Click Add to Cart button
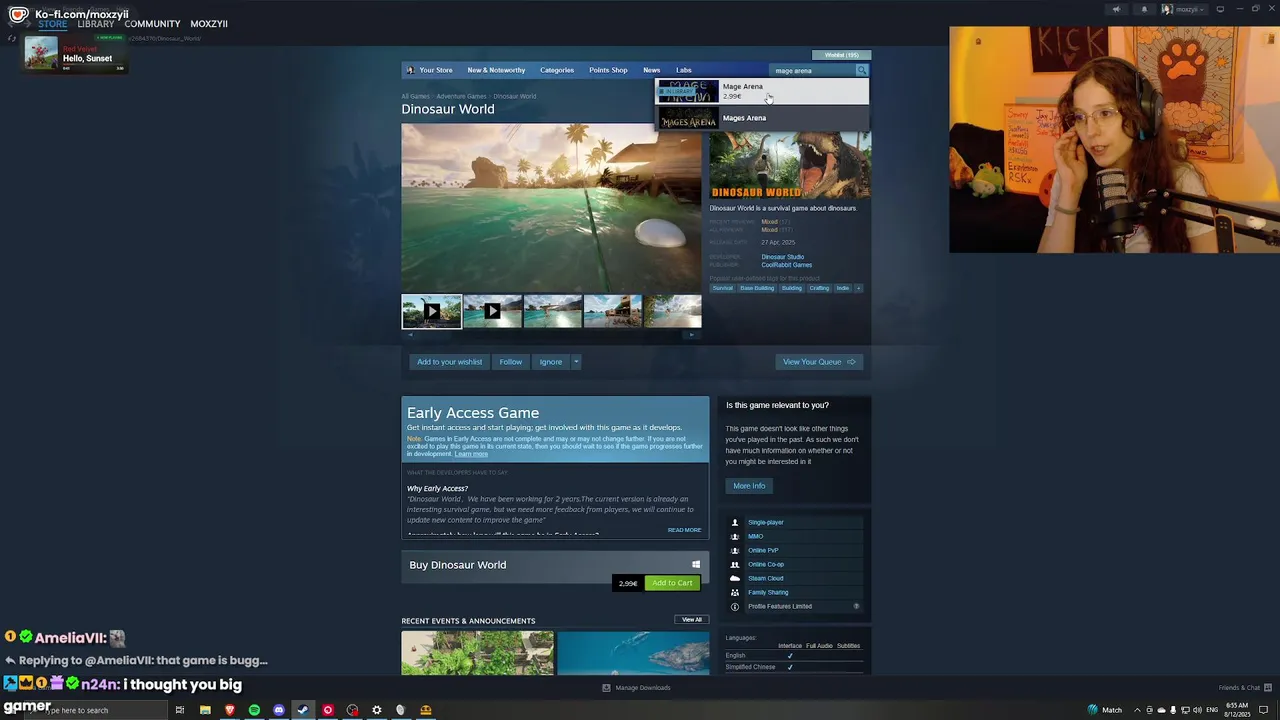The width and height of the screenshot is (1280, 720). tap(672, 583)
